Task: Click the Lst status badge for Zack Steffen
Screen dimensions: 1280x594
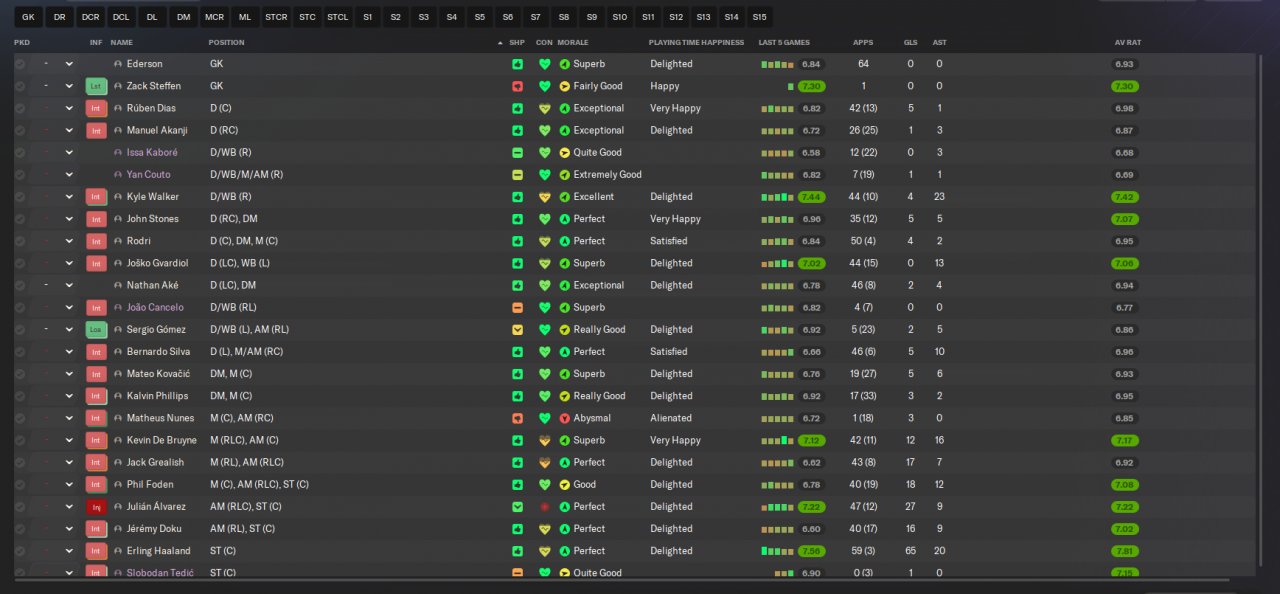Action: pyautogui.click(x=96, y=86)
